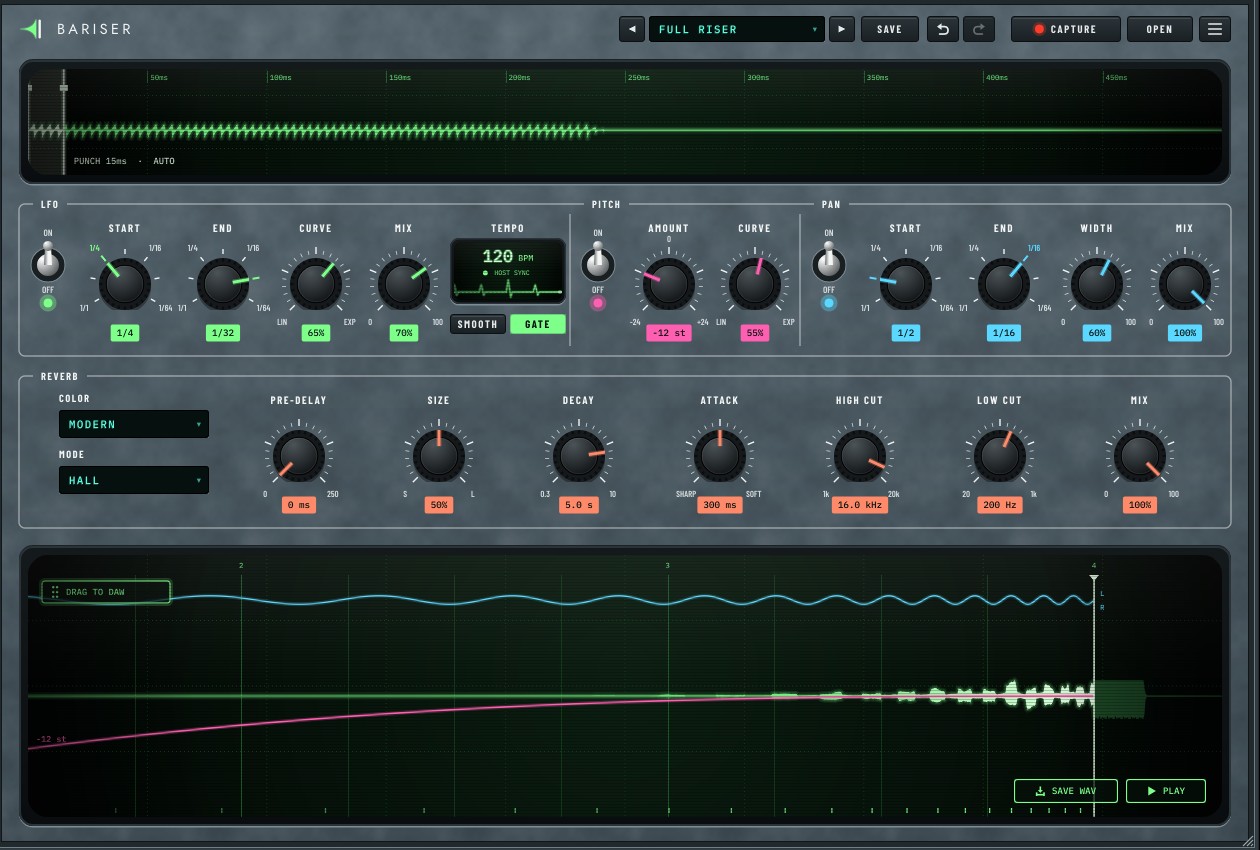Click the AUTO punch setting

tap(164, 161)
